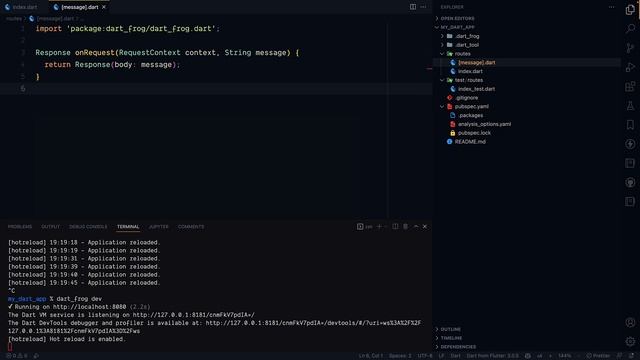Viewport: 640px width, 360px height.
Task: Split the editor with the split icon
Action: [413, 7]
